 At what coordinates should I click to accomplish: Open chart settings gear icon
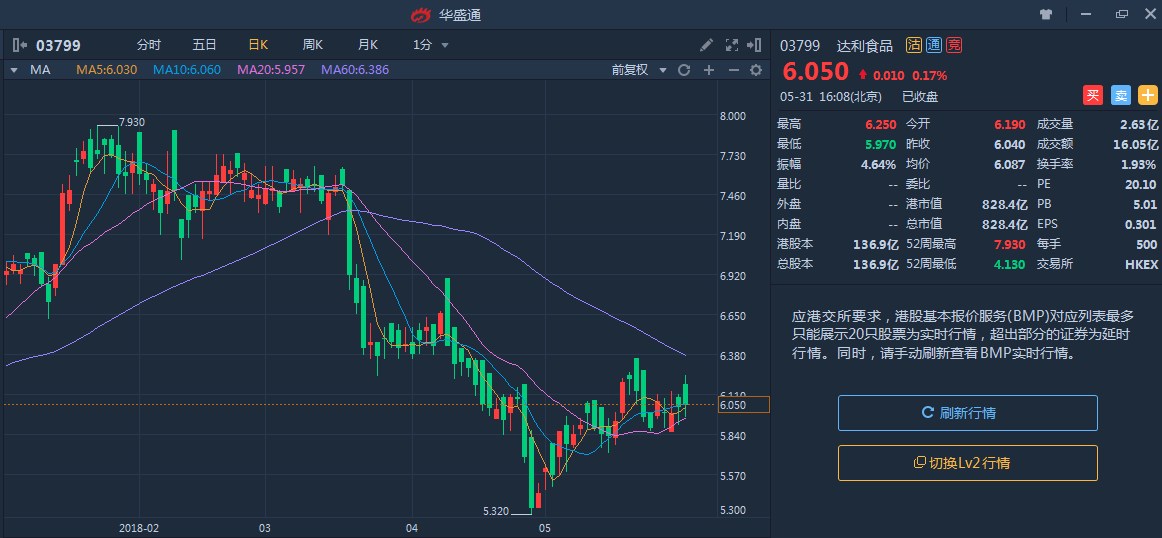click(x=756, y=70)
